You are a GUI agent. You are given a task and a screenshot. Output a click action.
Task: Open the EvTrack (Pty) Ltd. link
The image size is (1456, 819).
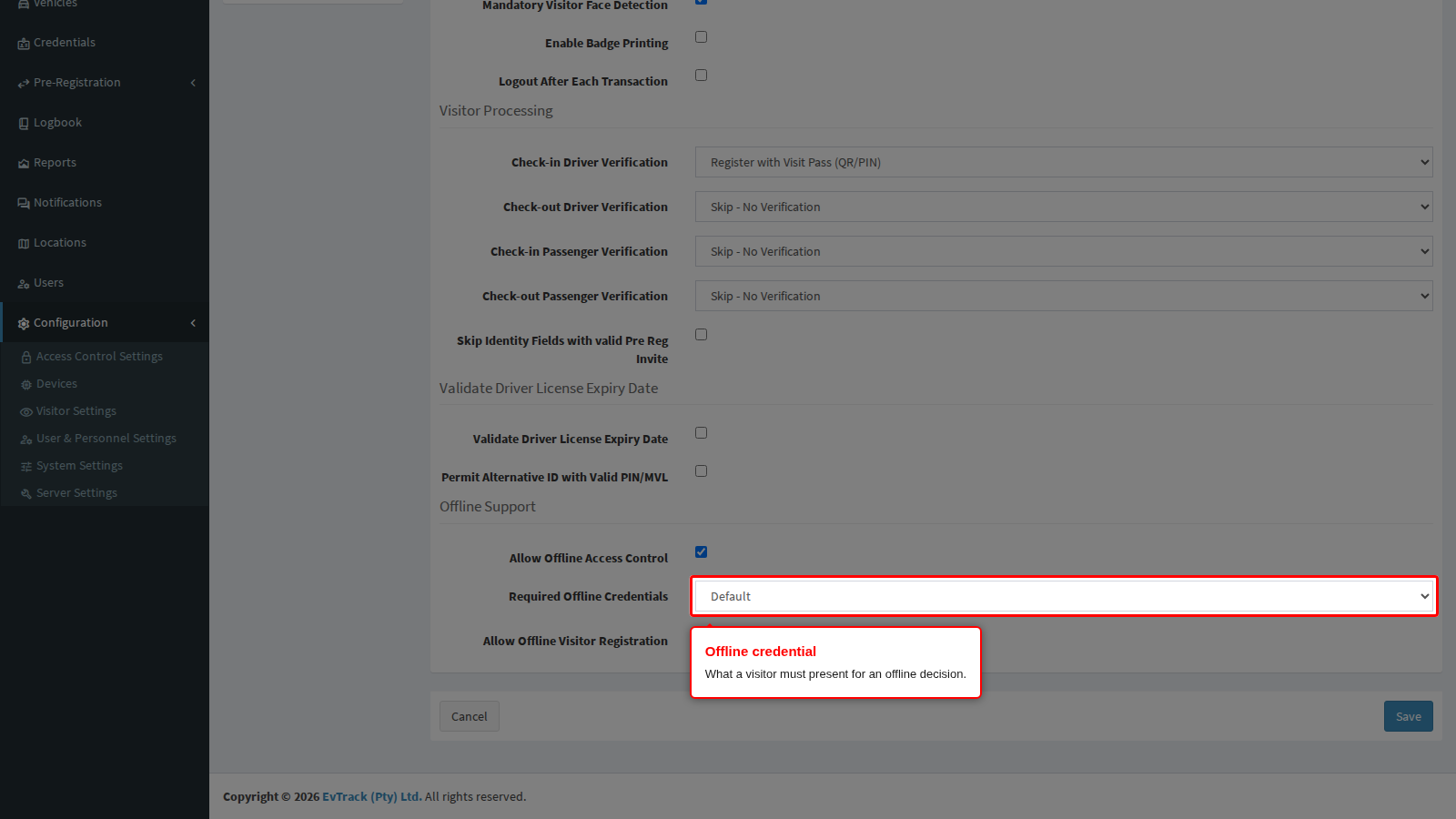click(x=372, y=796)
